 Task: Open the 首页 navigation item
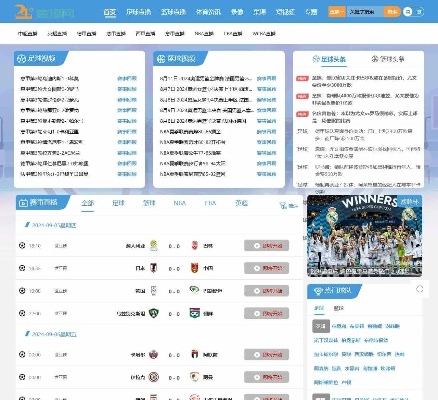coord(110,12)
